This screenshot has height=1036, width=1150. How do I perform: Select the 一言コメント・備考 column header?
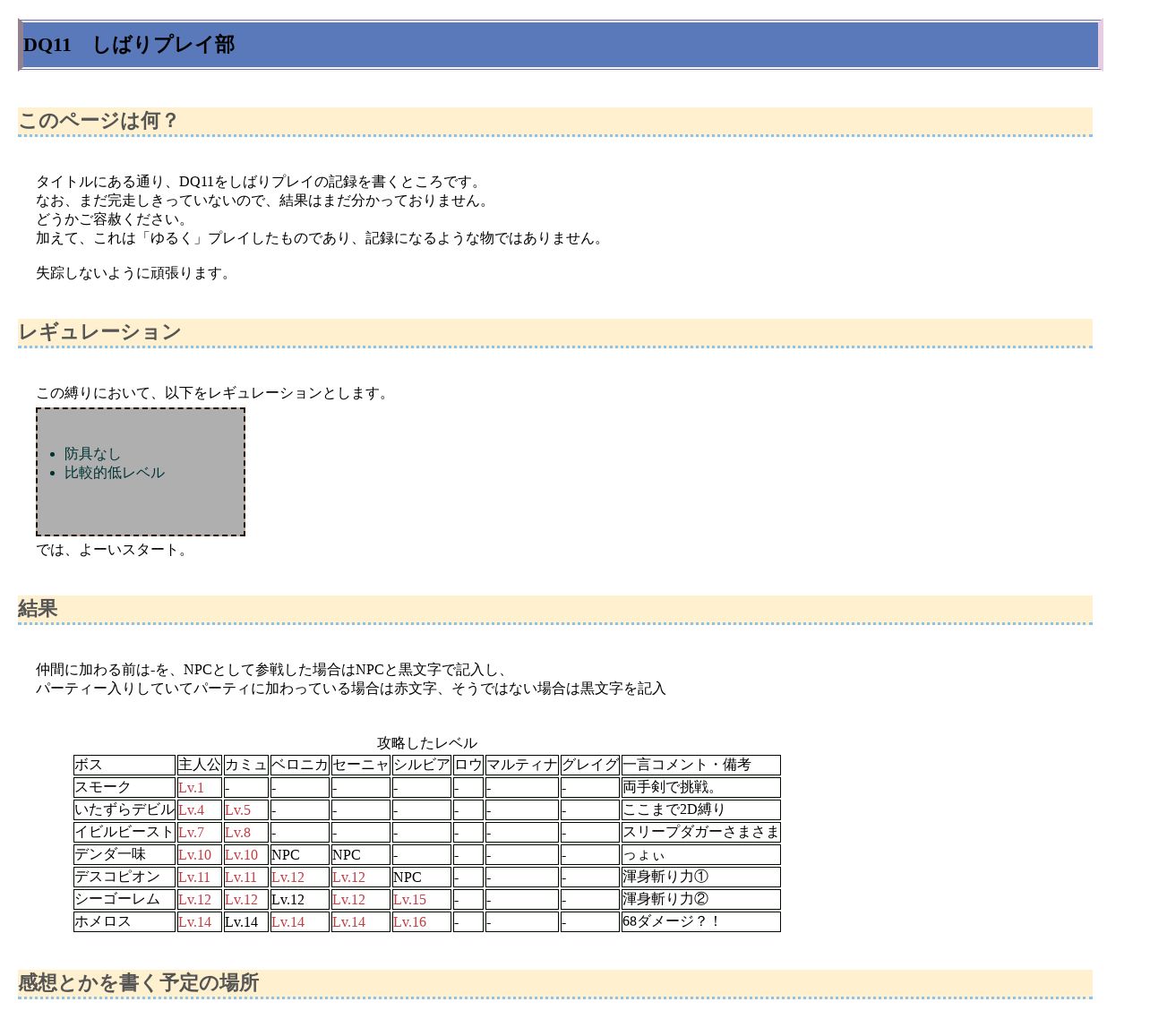[701, 765]
